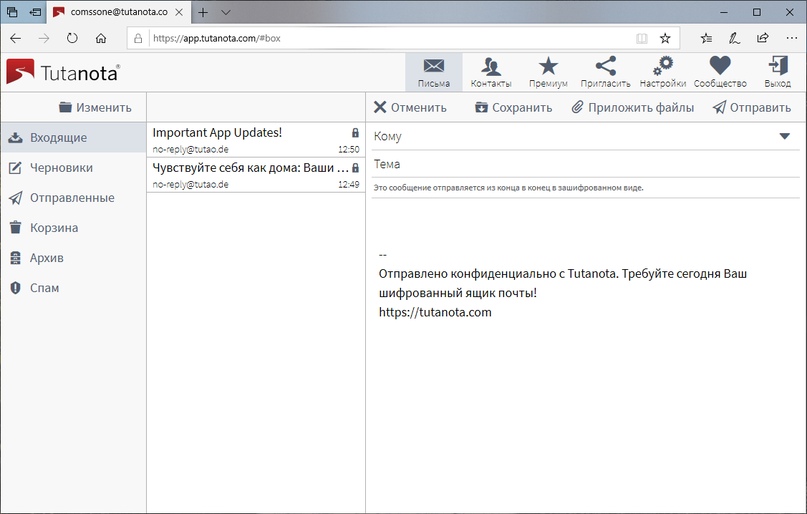The width and height of the screenshot is (807, 514).
Task: Select the Входящие inbox folder
Action: coord(74,137)
